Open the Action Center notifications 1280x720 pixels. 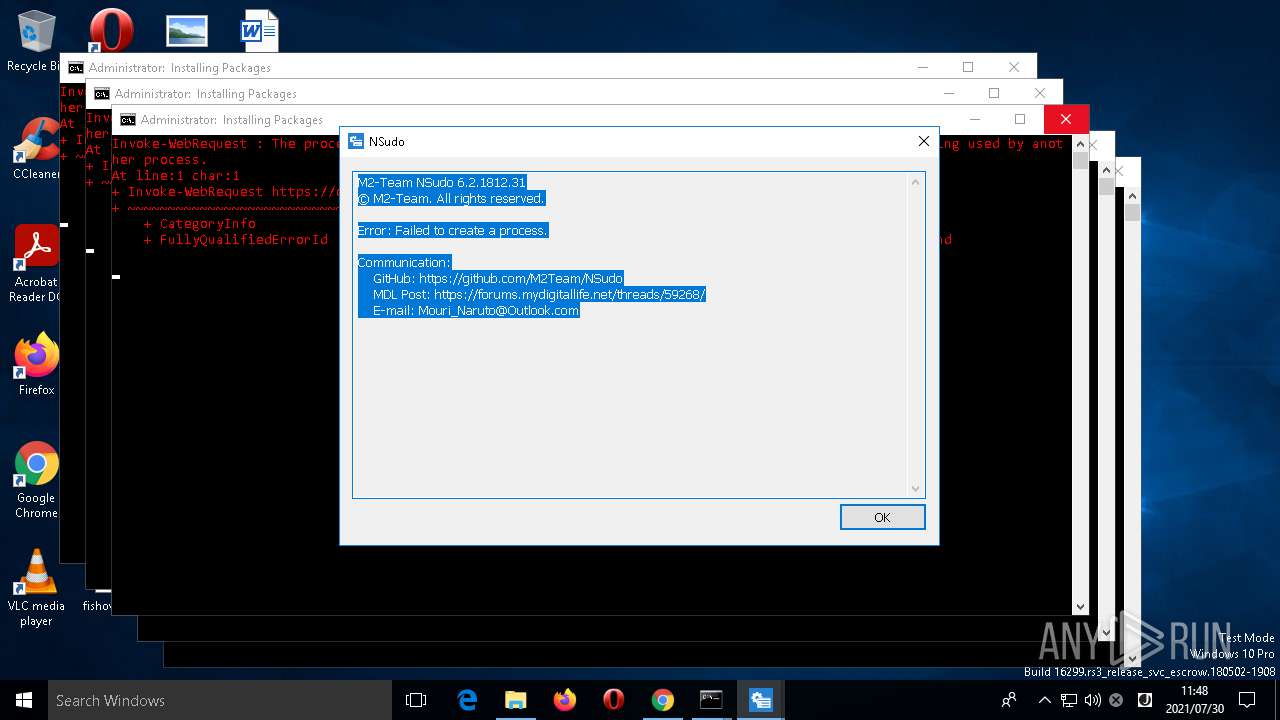[1248, 700]
